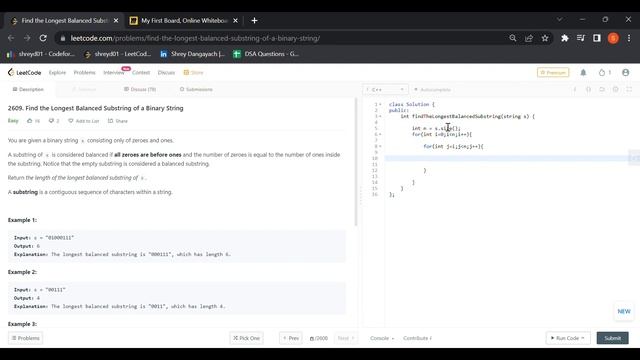Viewport: 640px width, 360px height.
Task: Open the user profile avatar in LeetCode
Action: coord(626,73)
